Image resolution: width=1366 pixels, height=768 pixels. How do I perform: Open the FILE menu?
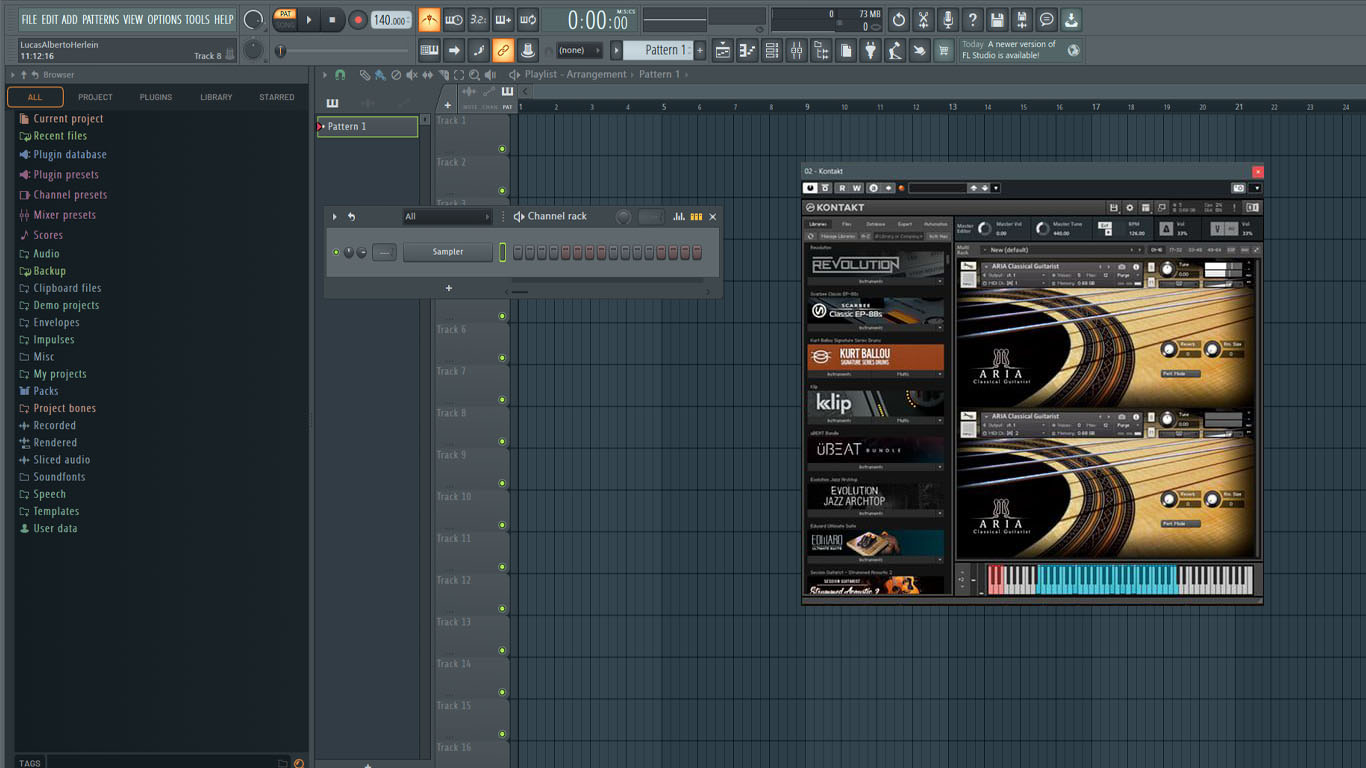(29, 19)
